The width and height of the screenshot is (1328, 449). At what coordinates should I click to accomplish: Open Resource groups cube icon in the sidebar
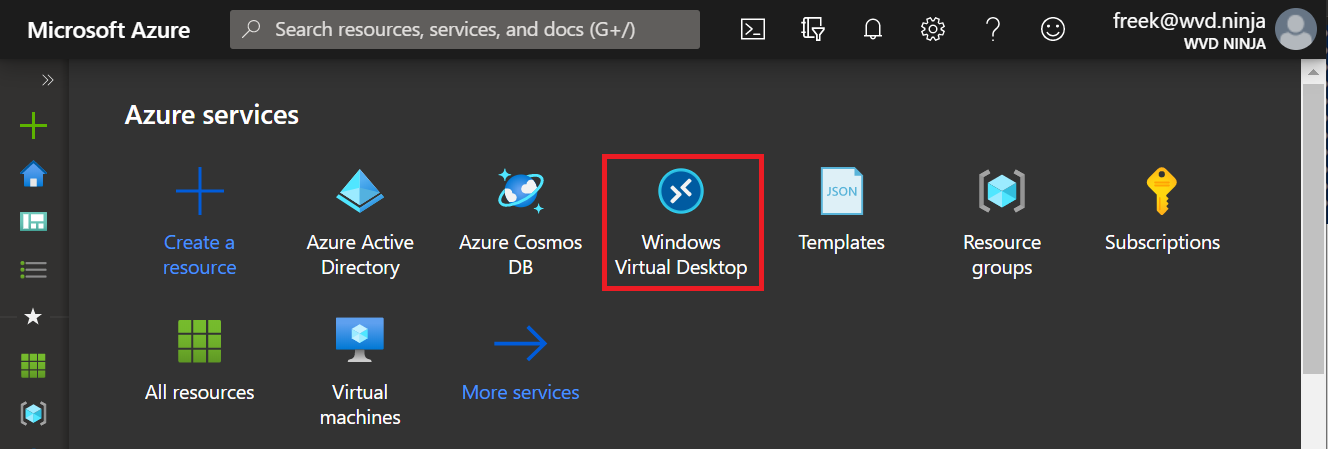(34, 413)
